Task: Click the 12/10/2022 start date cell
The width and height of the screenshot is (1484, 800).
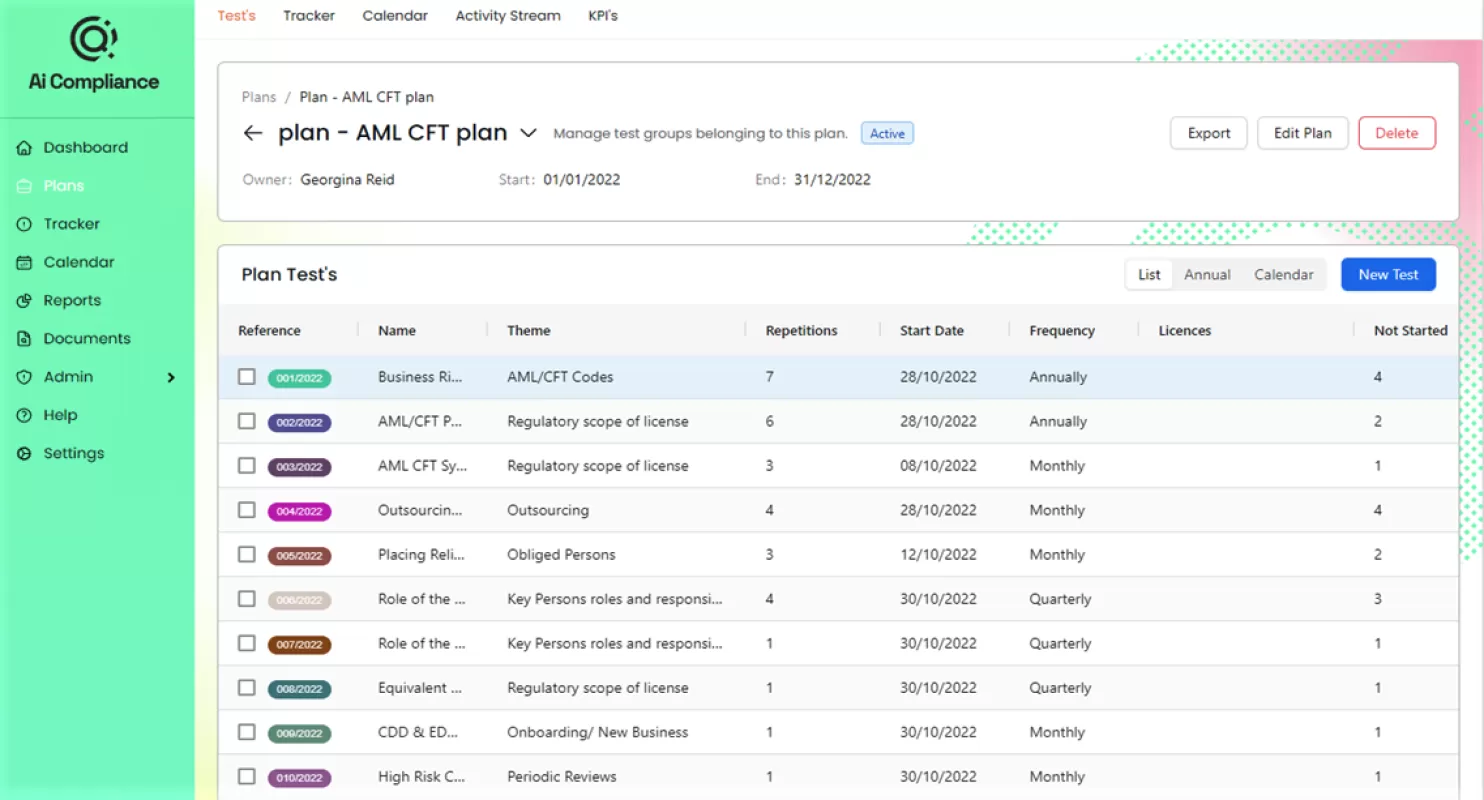Action: coord(938,554)
